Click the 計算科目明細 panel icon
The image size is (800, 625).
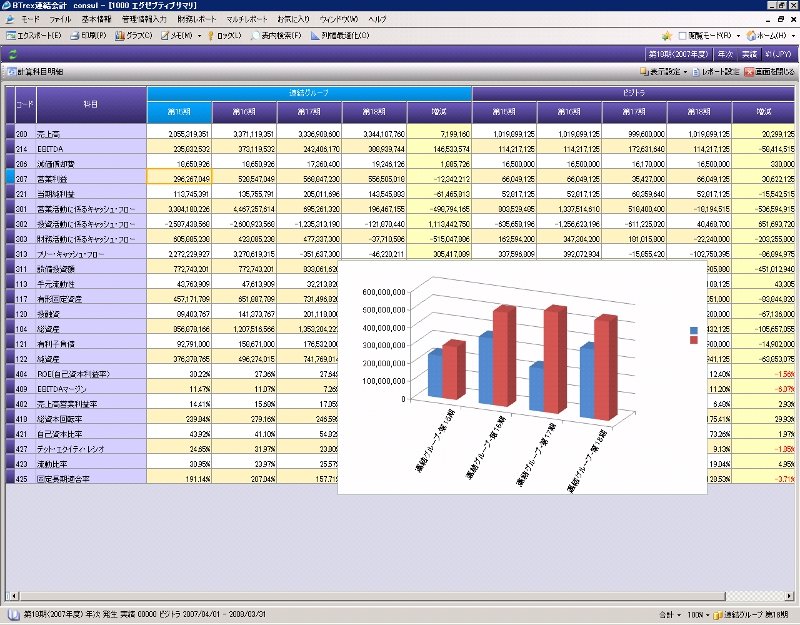(x=11, y=71)
